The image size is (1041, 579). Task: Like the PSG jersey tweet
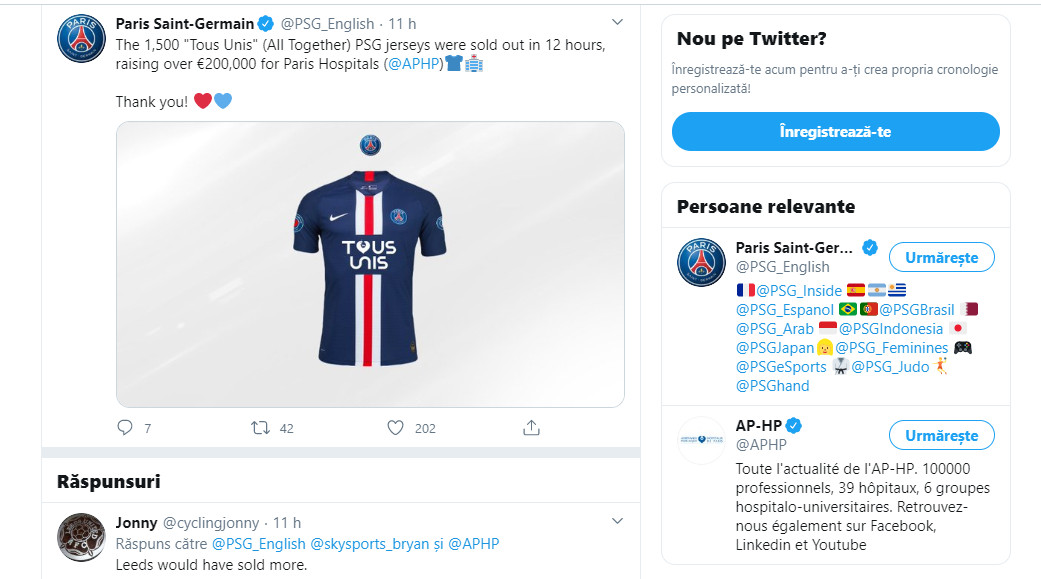click(395, 428)
